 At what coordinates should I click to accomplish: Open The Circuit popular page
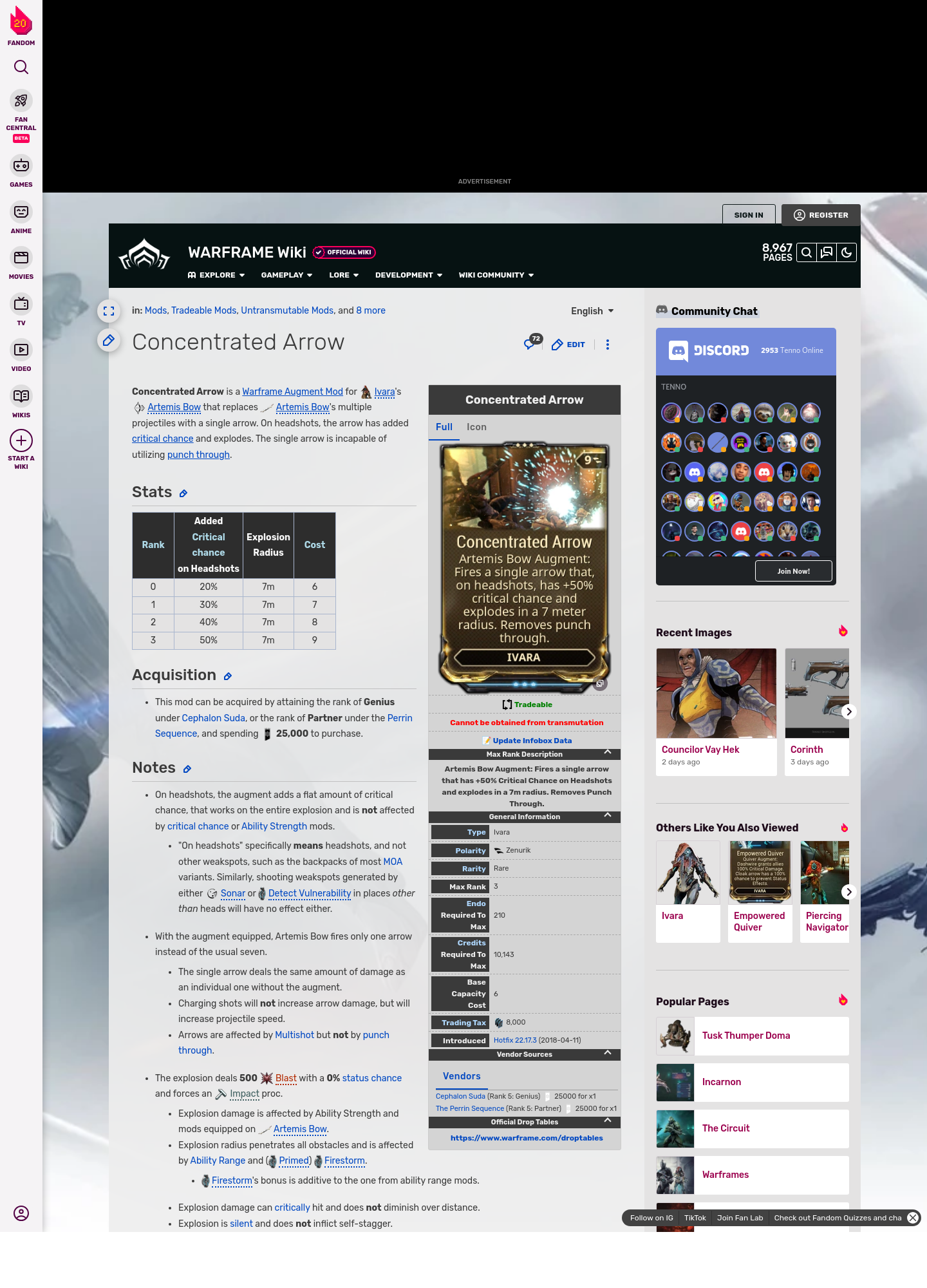click(x=753, y=1128)
